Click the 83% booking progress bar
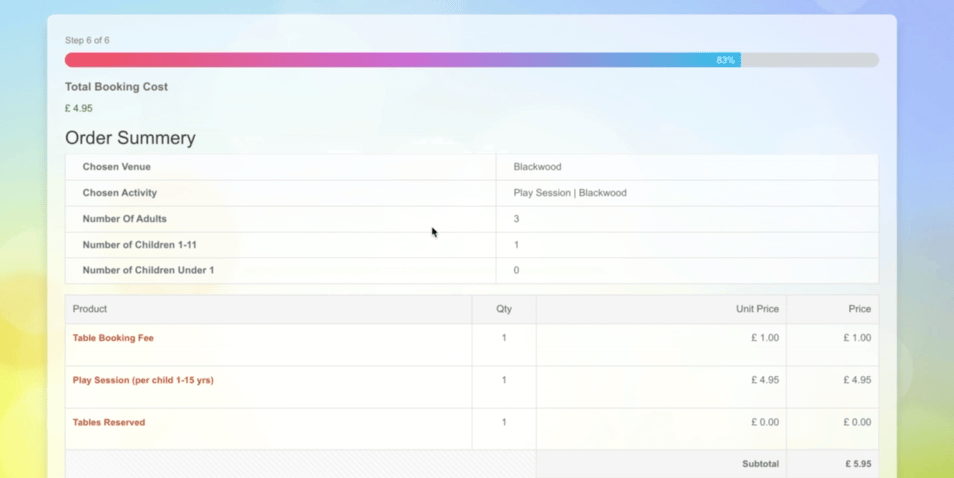The width and height of the screenshot is (954, 478). point(472,60)
